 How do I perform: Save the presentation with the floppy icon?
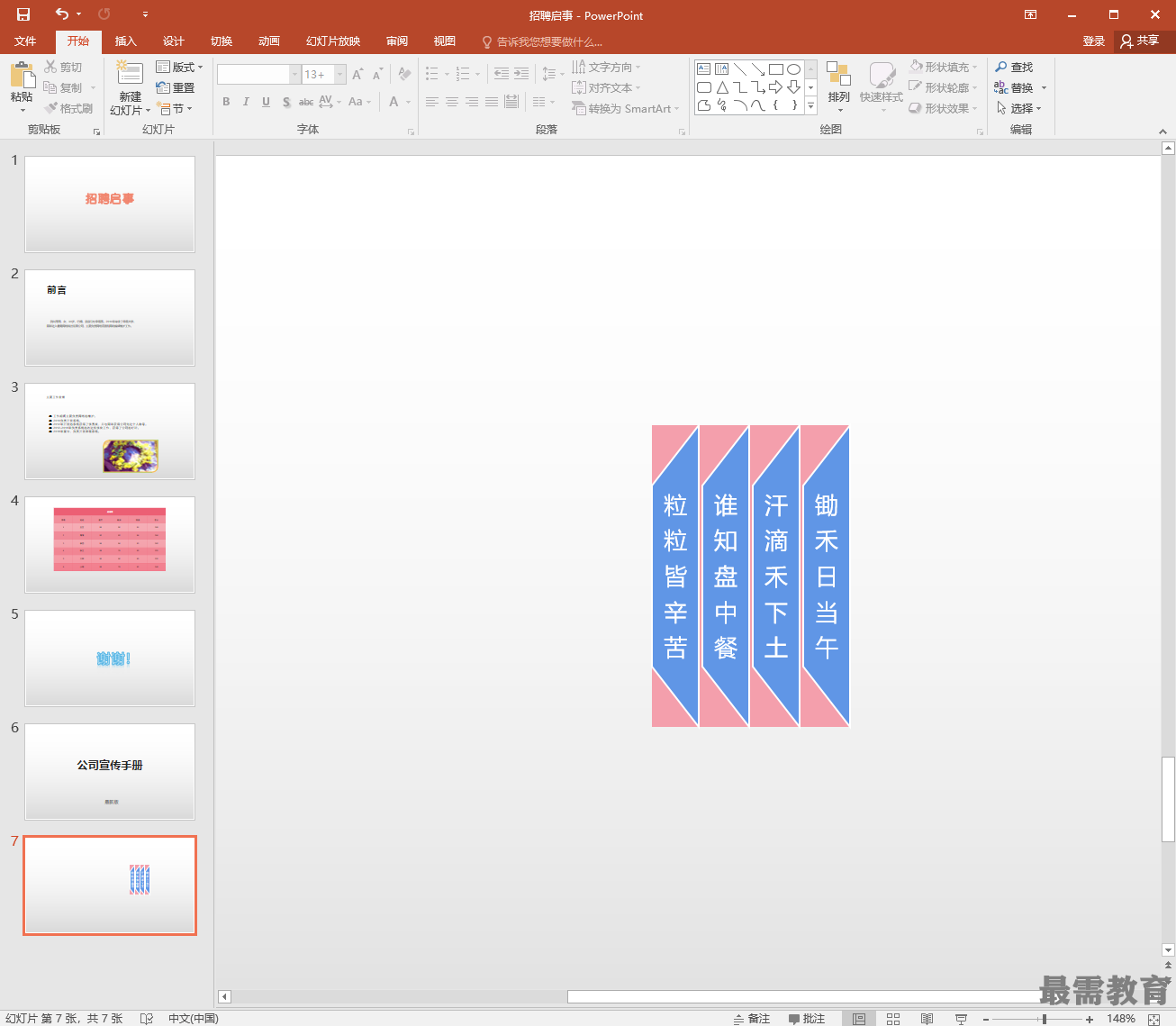(23, 14)
